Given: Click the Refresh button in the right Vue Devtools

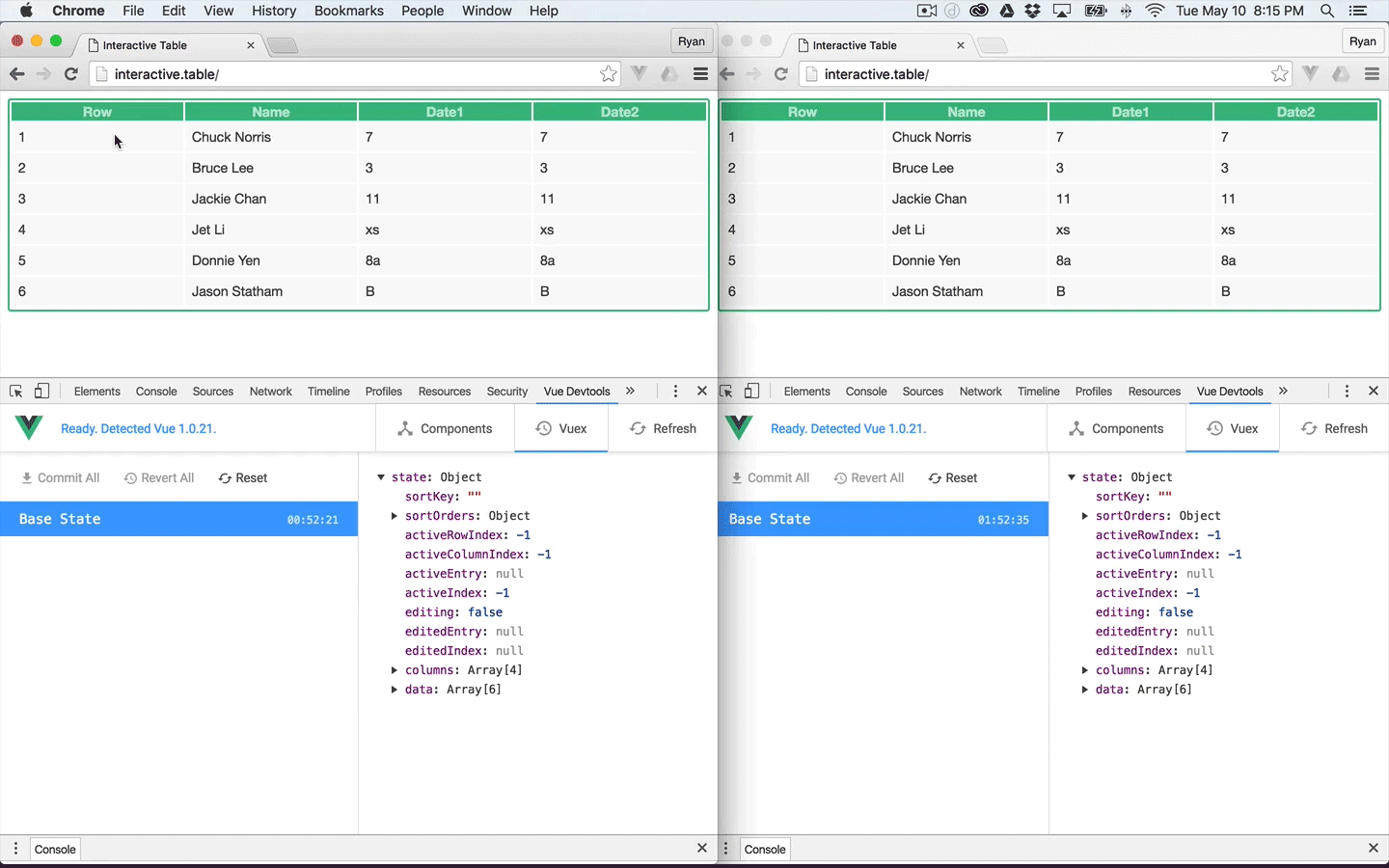Looking at the screenshot, I should coord(1335,428).
